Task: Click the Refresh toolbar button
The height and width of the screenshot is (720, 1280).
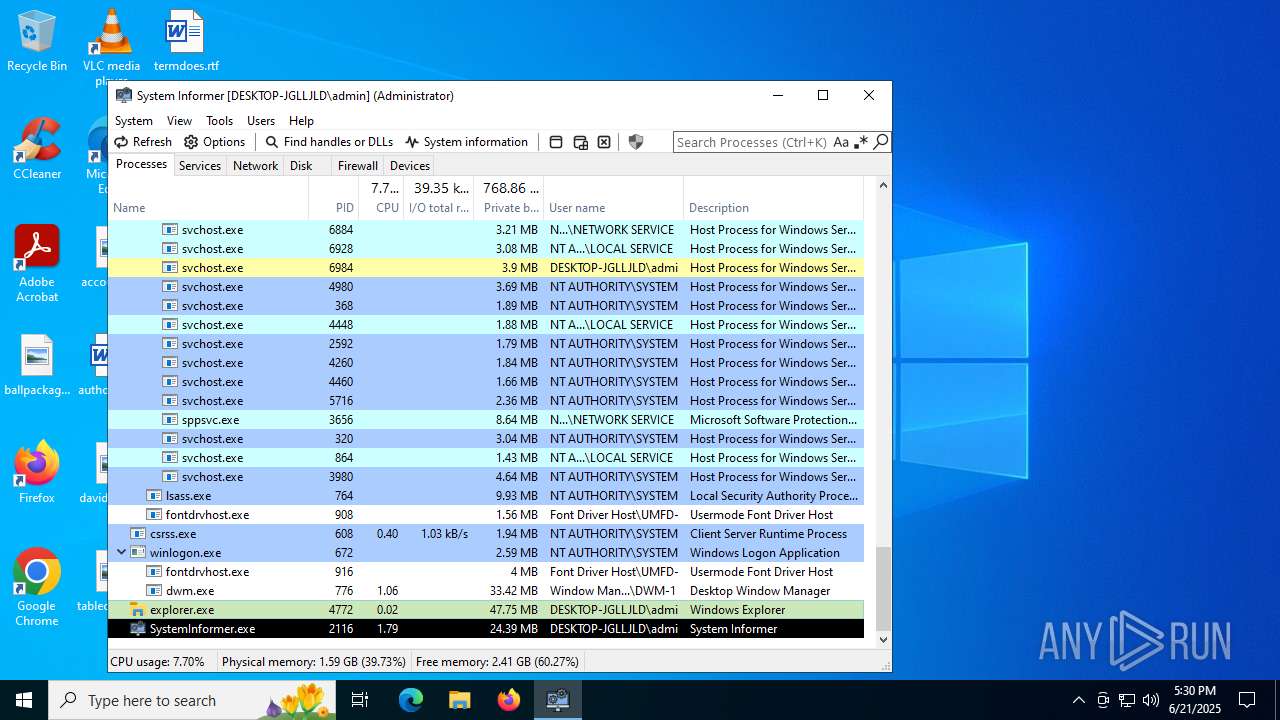Action: pos(143,142)
